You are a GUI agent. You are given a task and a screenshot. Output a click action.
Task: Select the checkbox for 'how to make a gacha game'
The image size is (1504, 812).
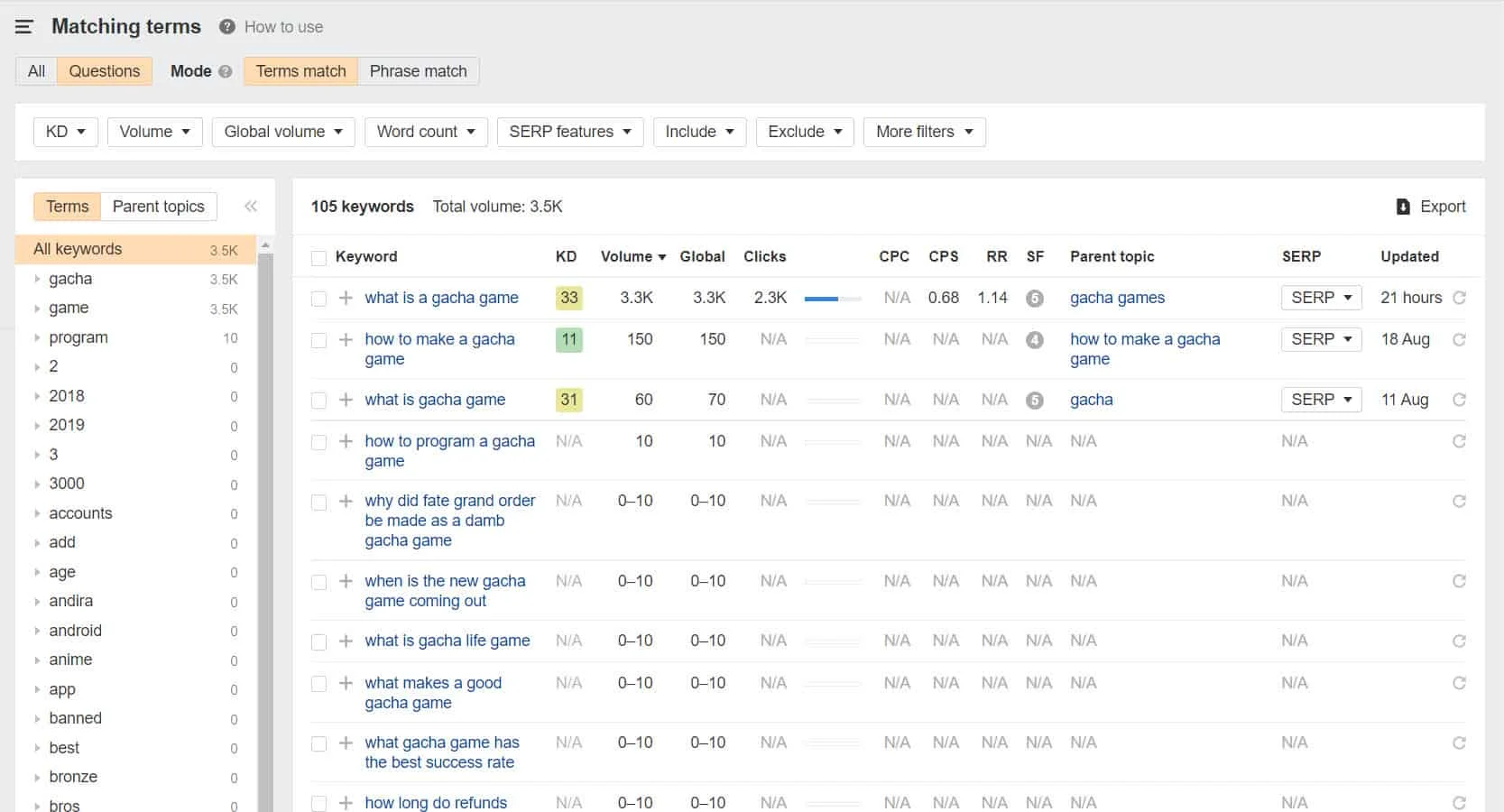[318, 340]
